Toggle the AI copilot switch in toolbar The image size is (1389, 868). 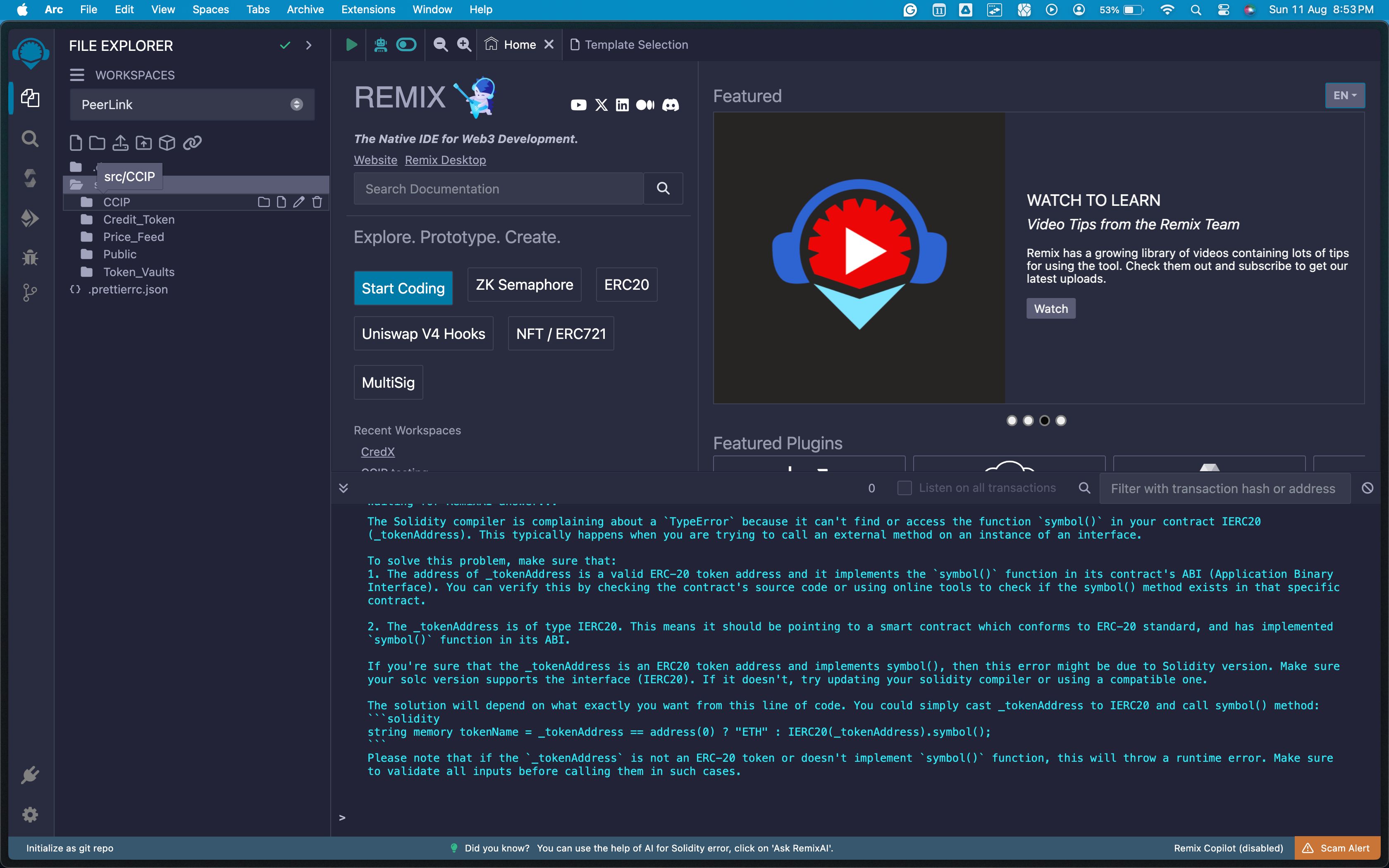(406, 45)
